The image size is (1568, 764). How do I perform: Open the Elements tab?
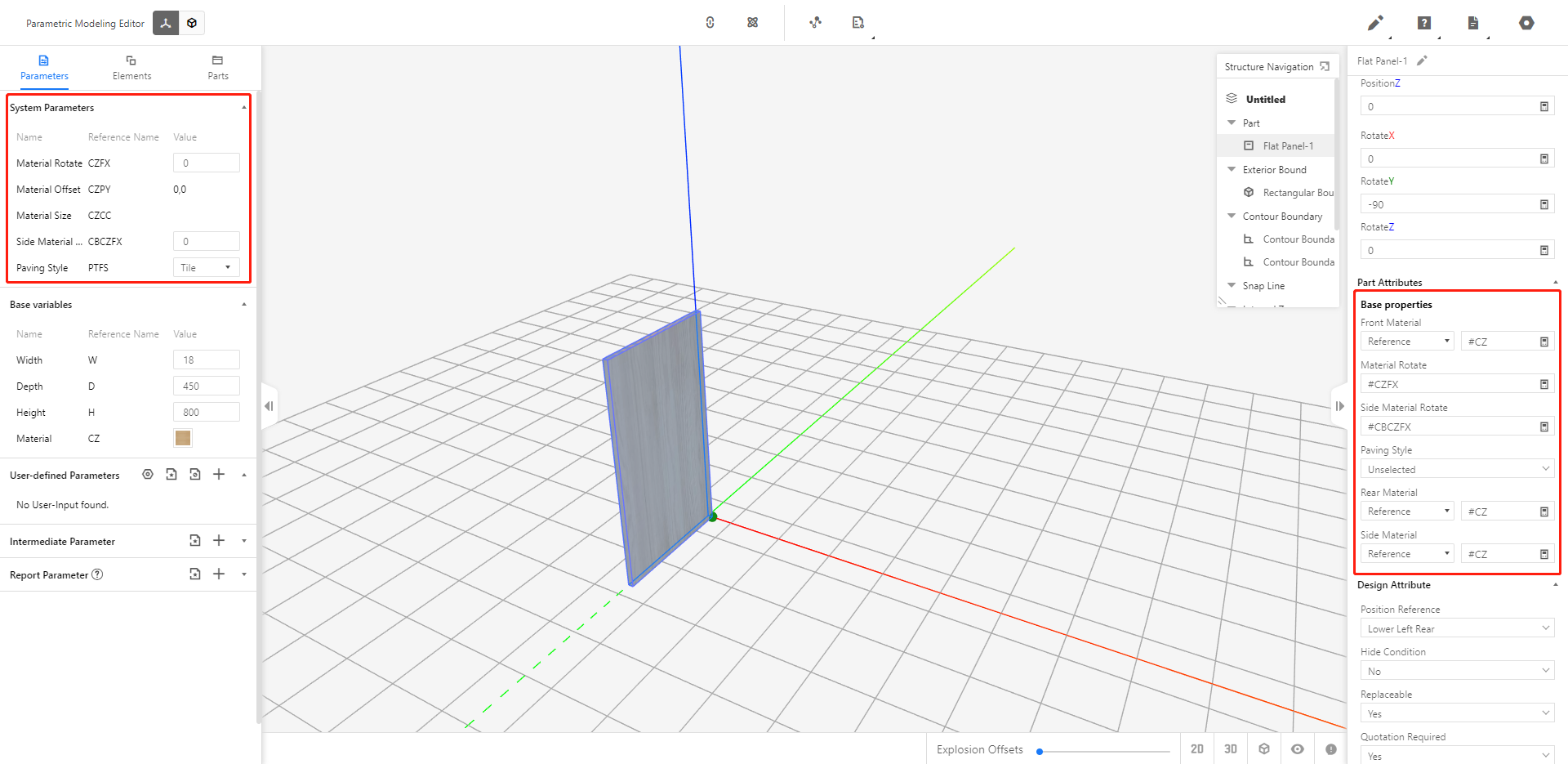click(131, 68)
